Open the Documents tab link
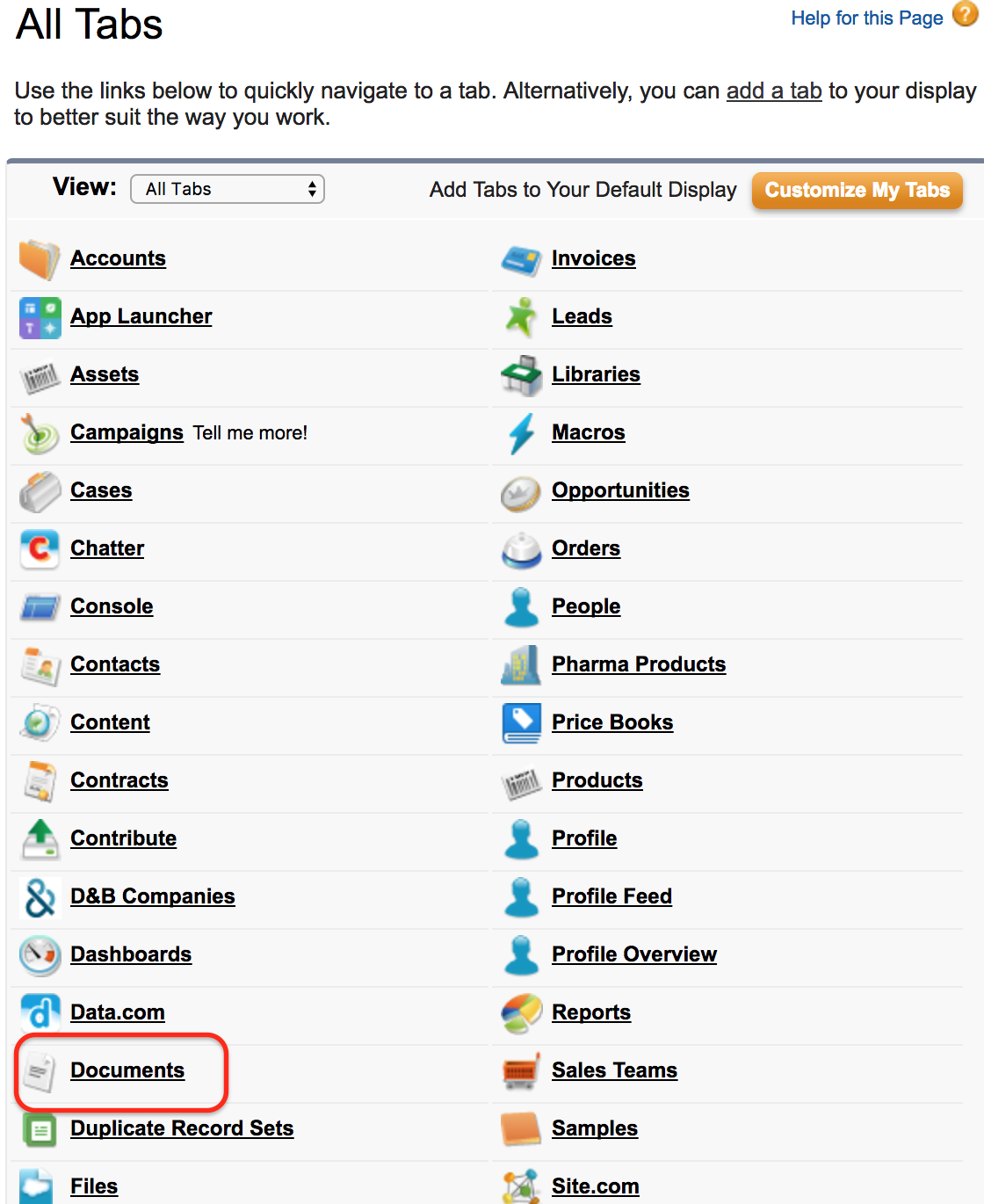 click(127, 1070)
